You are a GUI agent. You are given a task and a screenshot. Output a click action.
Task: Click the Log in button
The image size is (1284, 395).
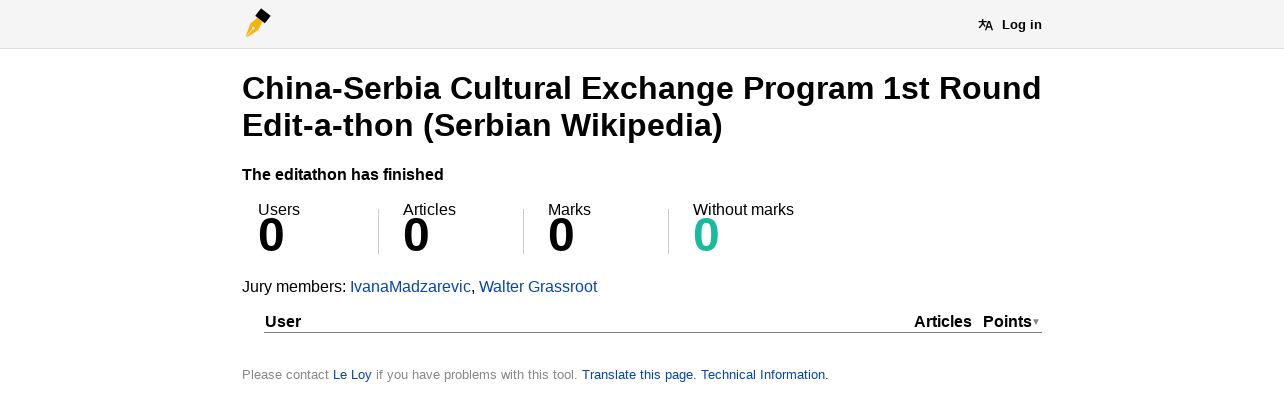pos(1021,25)
